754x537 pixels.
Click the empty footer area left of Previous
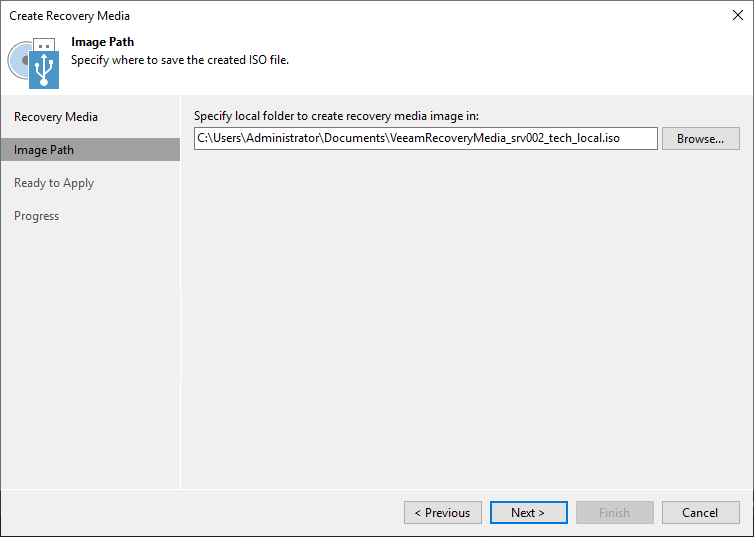click(200, 513)
